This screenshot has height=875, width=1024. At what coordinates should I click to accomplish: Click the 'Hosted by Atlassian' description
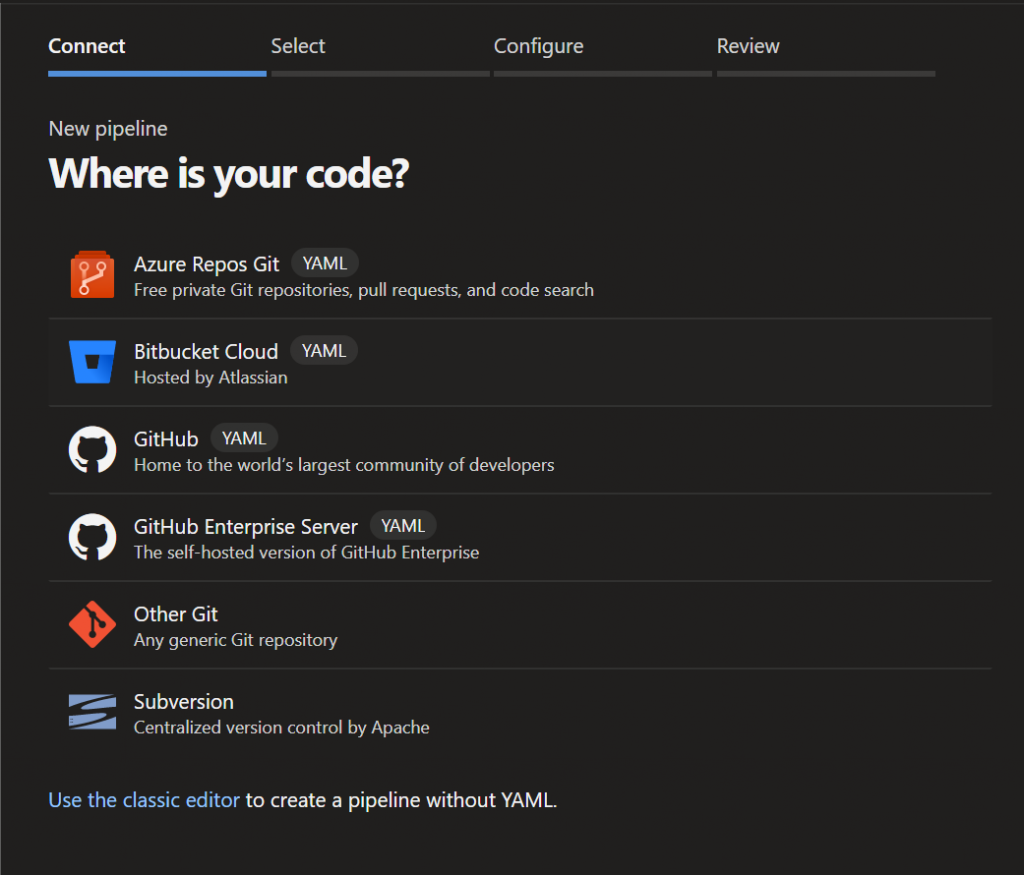211,377
